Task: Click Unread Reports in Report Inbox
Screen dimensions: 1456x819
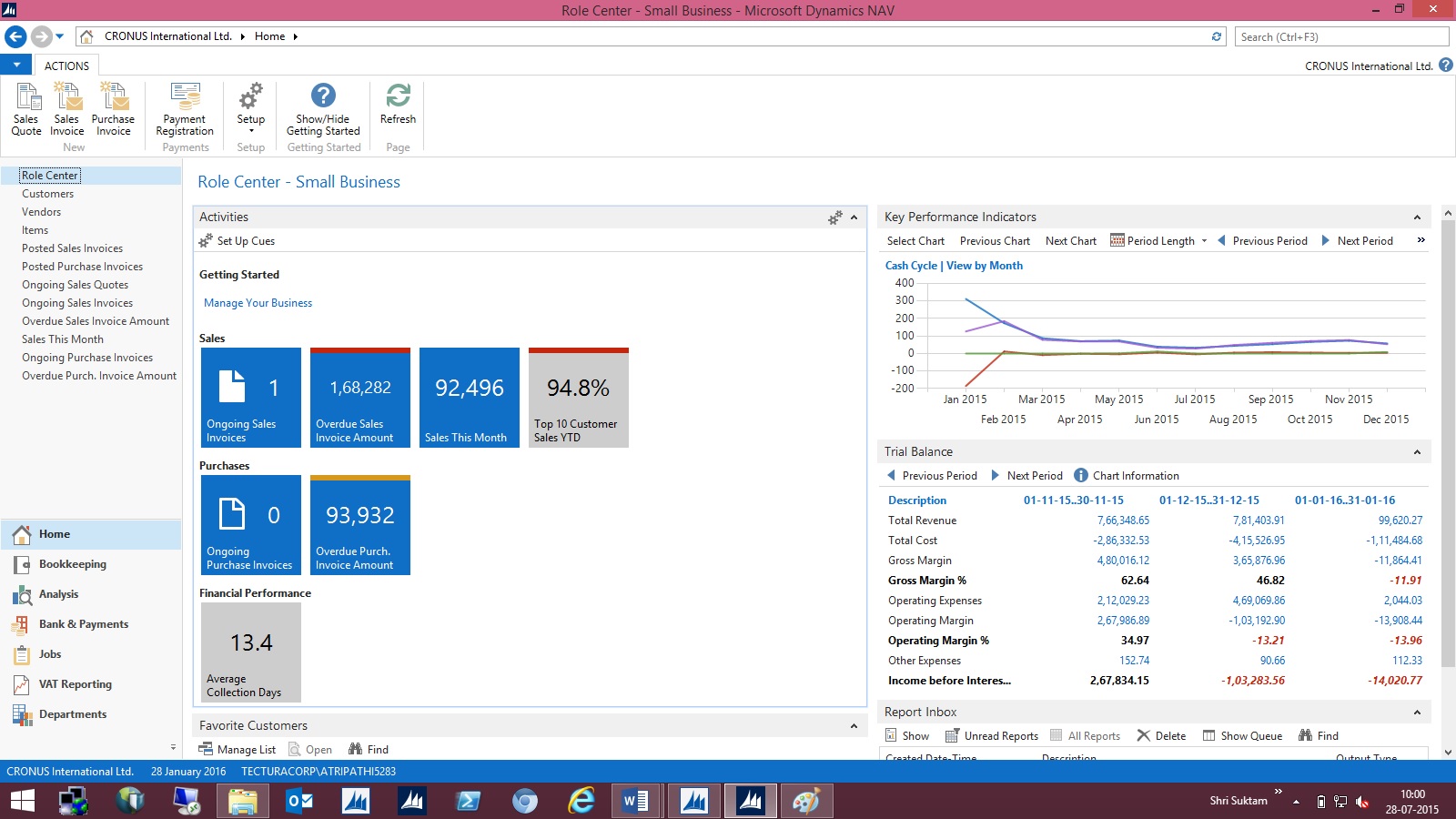Action: pyautogui.click(x=992, y=736)
